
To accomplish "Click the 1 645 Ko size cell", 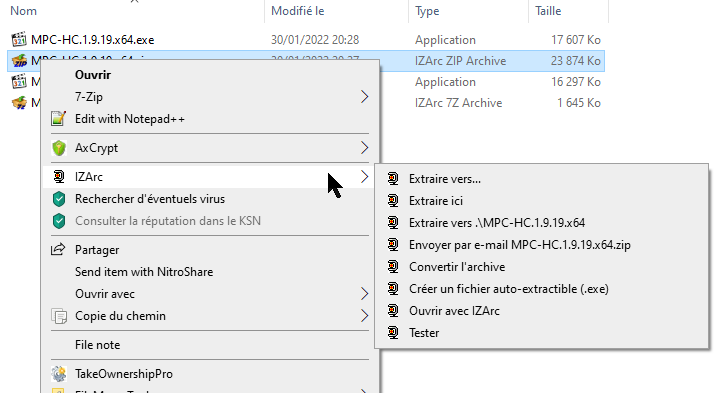I will tap(579, 103).
